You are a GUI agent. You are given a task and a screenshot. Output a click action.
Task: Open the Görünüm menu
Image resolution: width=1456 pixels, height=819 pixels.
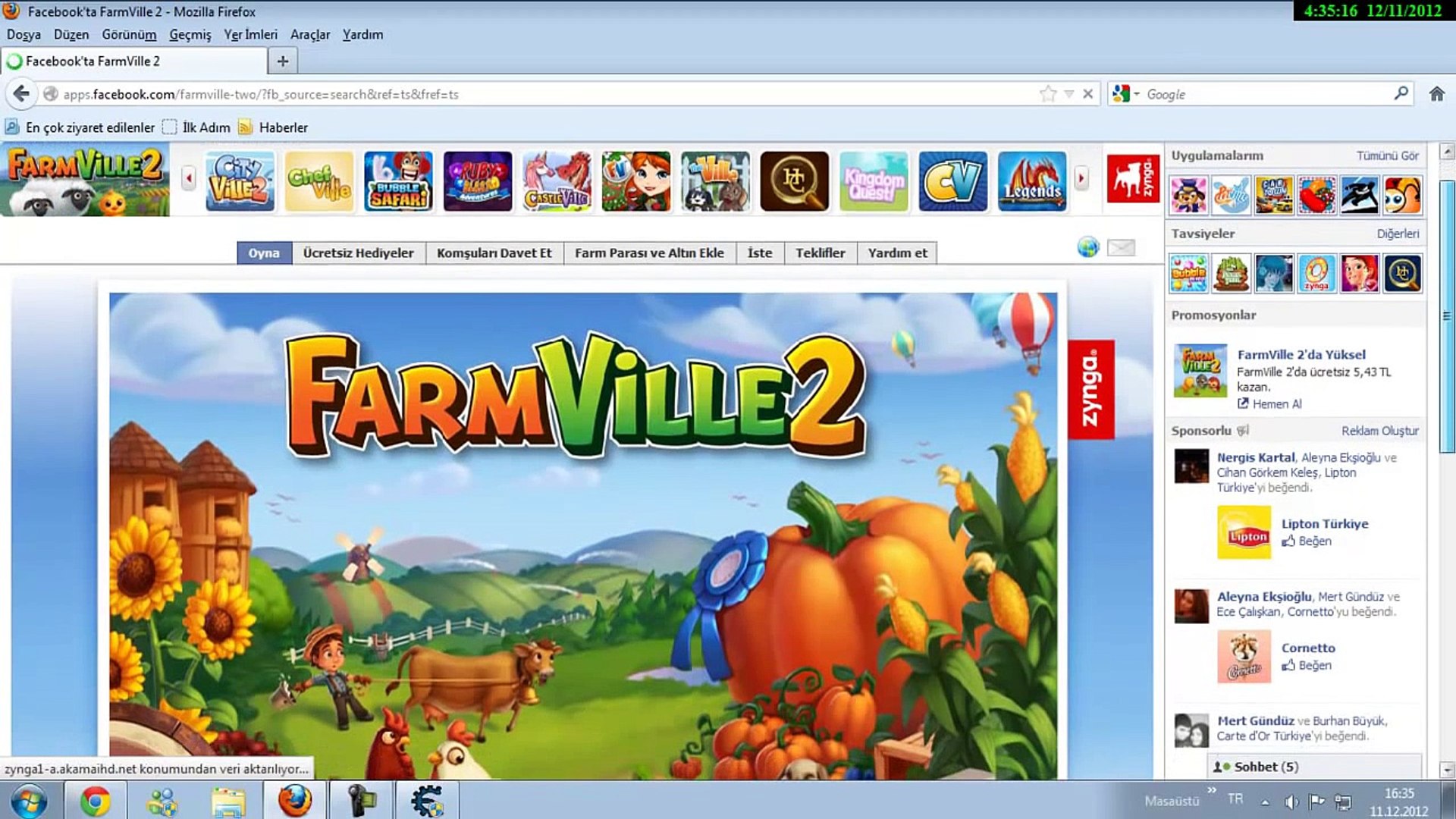click(129, 35)
